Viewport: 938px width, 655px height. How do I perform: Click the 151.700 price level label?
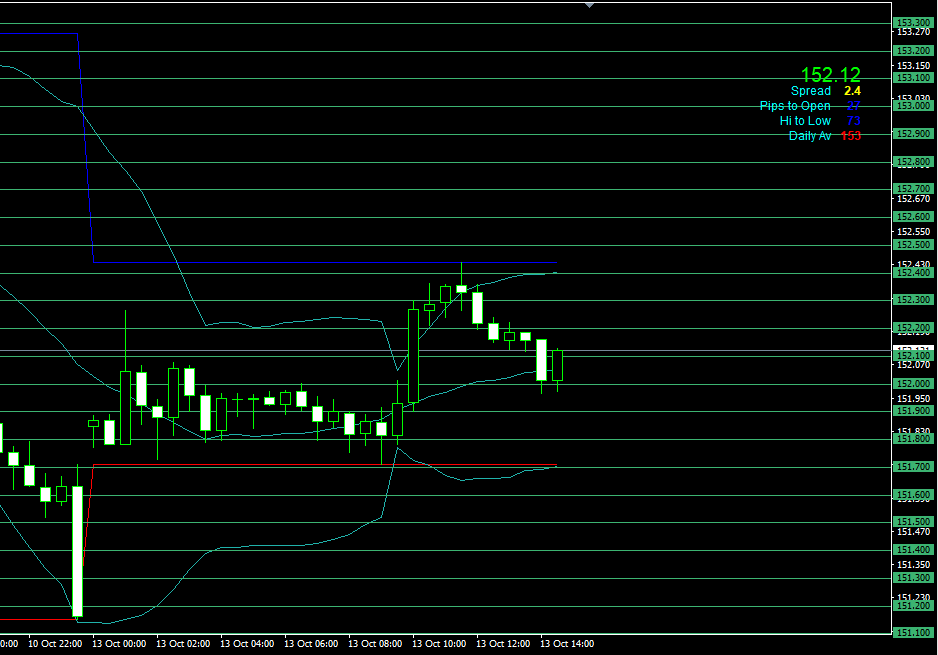[913, 467]
